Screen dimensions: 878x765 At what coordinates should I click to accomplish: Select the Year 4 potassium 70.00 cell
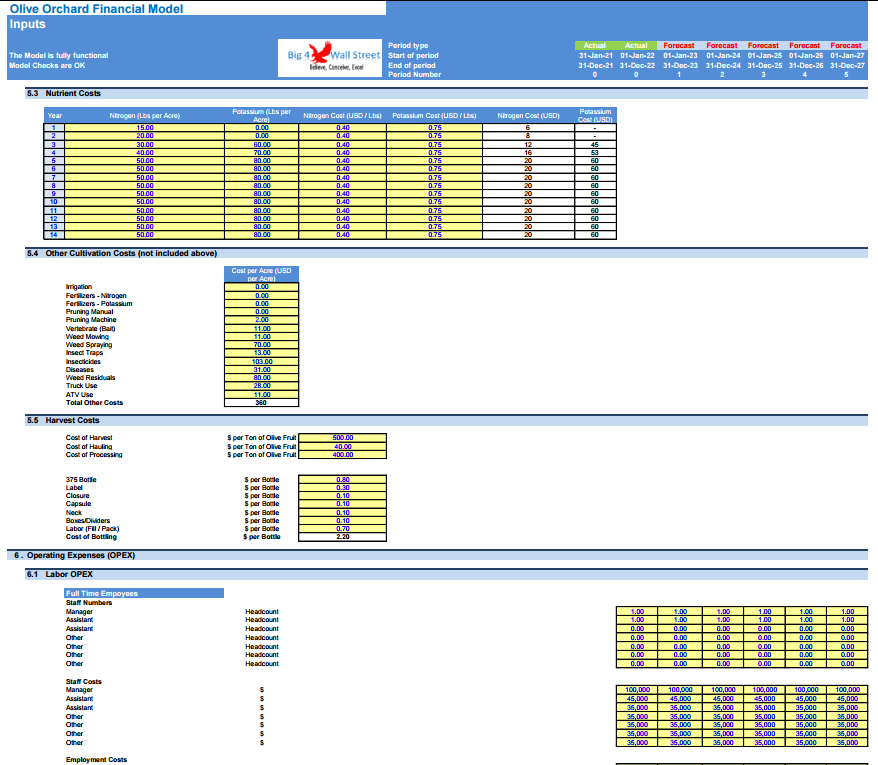pos(261,152)
